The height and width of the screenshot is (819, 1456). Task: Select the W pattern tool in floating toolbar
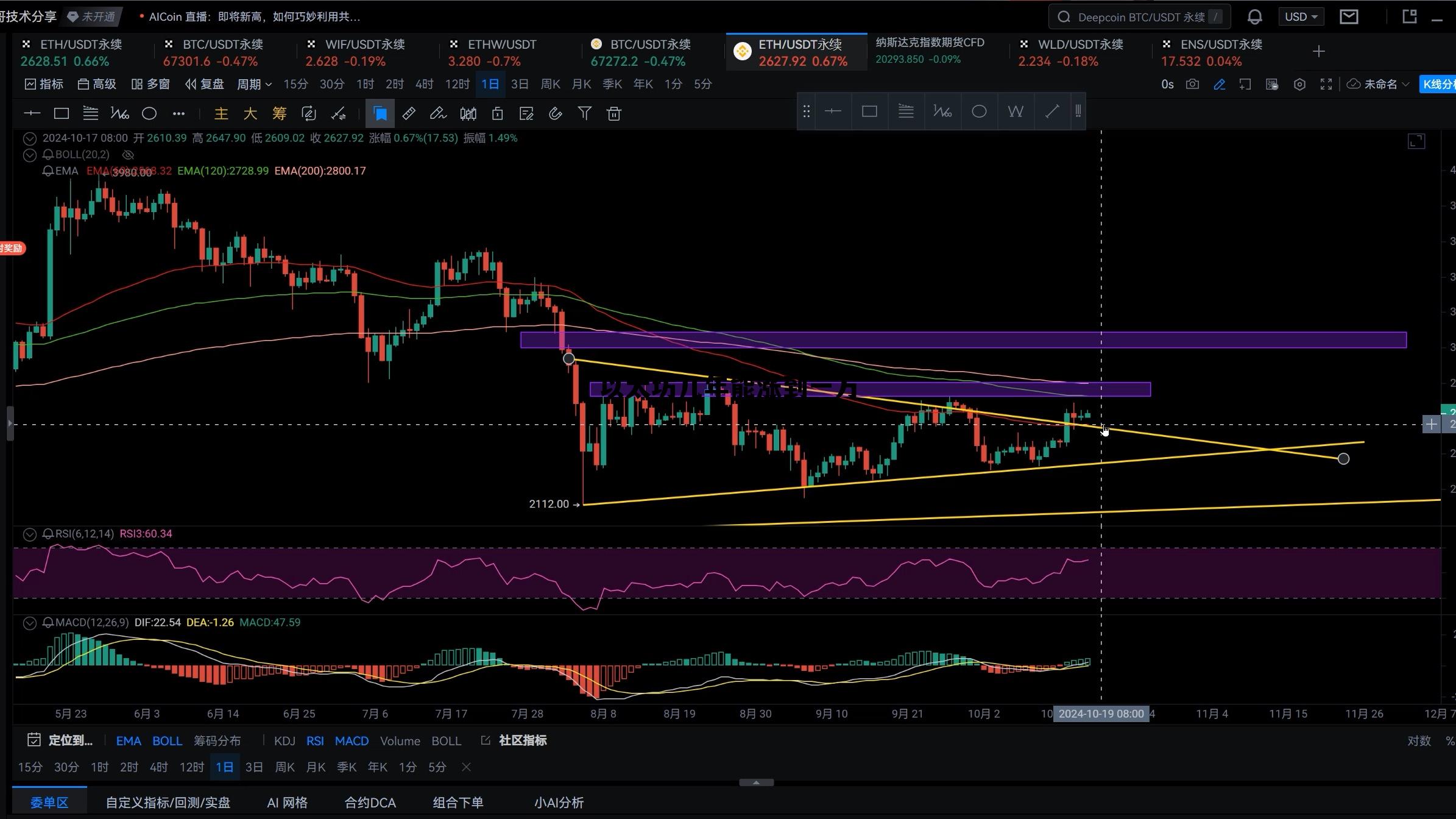coord(1015,112)
